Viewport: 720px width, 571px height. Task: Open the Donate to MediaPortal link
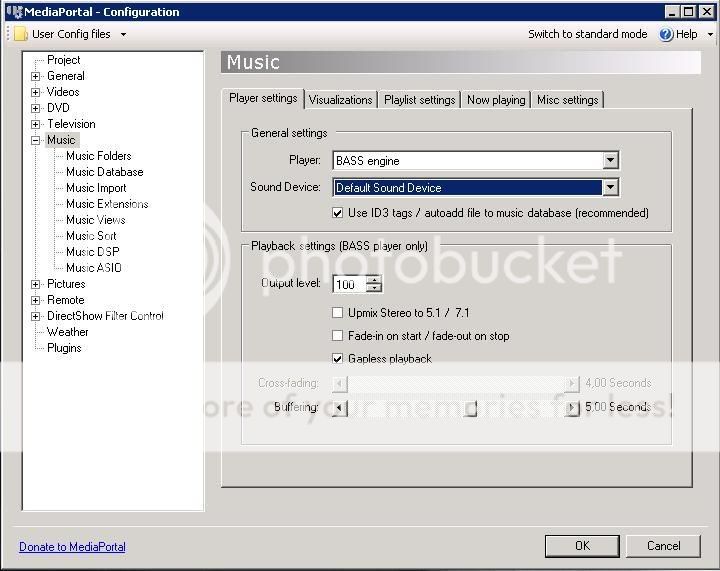coord(72,547)
